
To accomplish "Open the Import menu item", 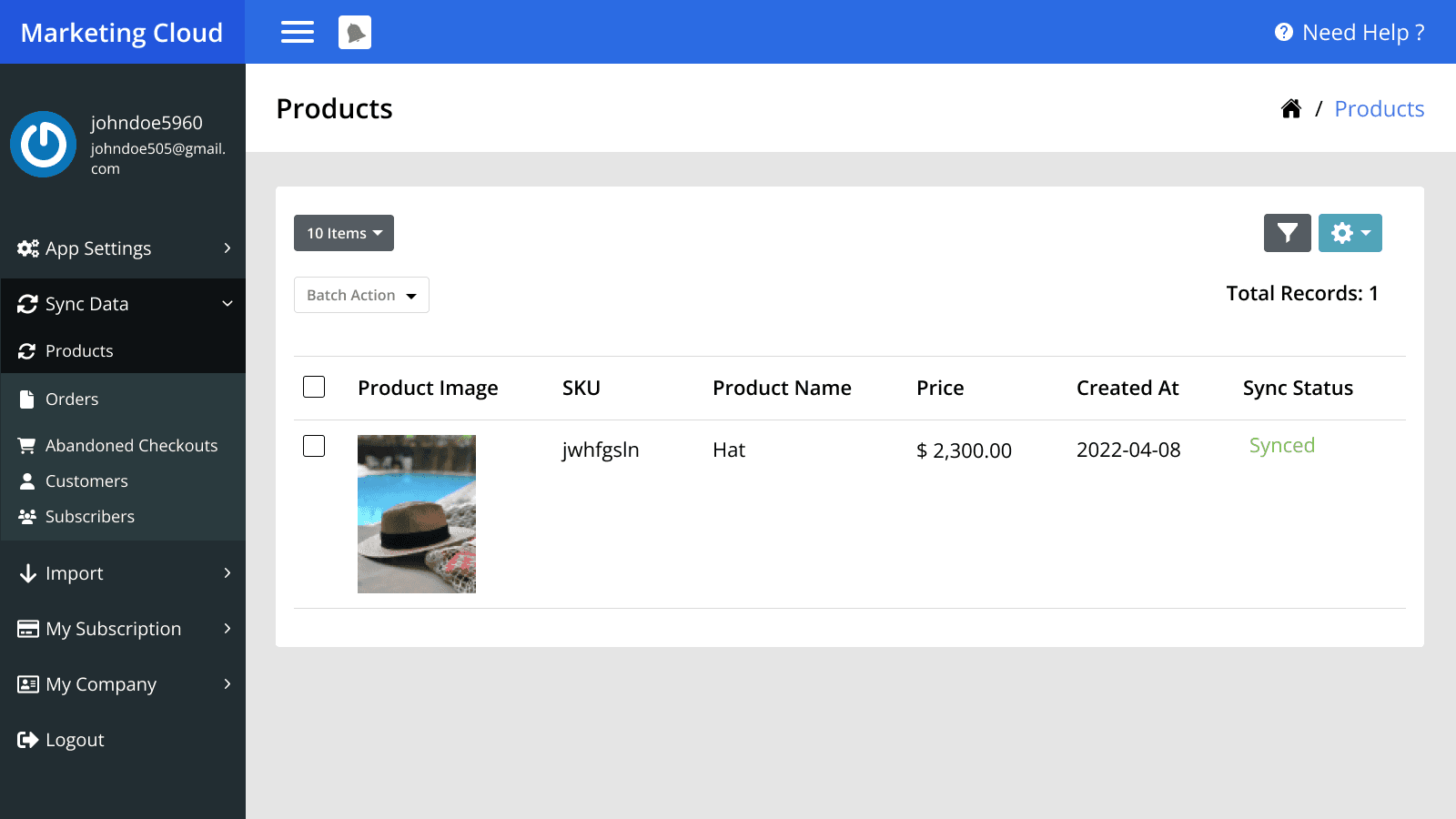I will pyautogui.click(x=123, y=573).
